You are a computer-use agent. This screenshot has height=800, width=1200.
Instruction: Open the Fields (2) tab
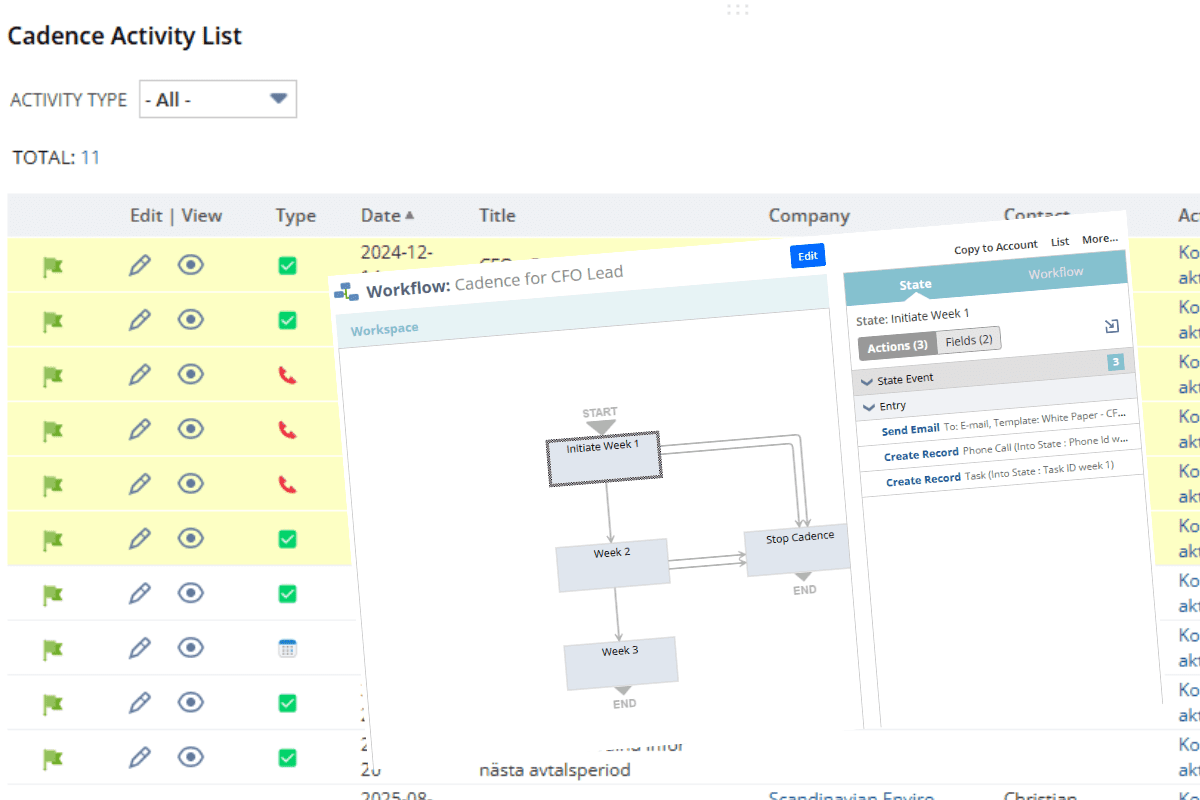point(969,340)
